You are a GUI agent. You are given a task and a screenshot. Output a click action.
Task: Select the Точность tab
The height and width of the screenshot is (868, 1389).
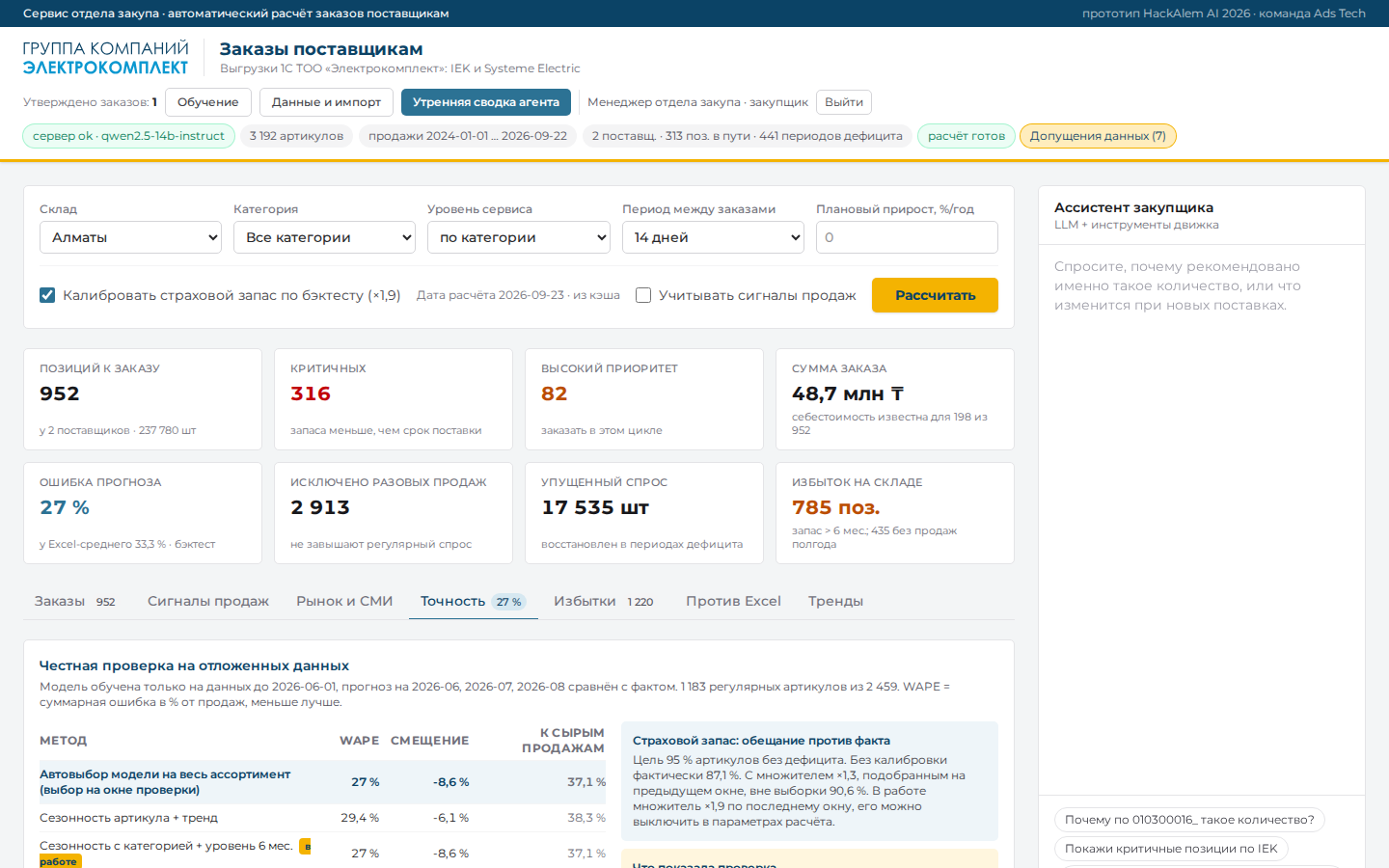[474, 601]
